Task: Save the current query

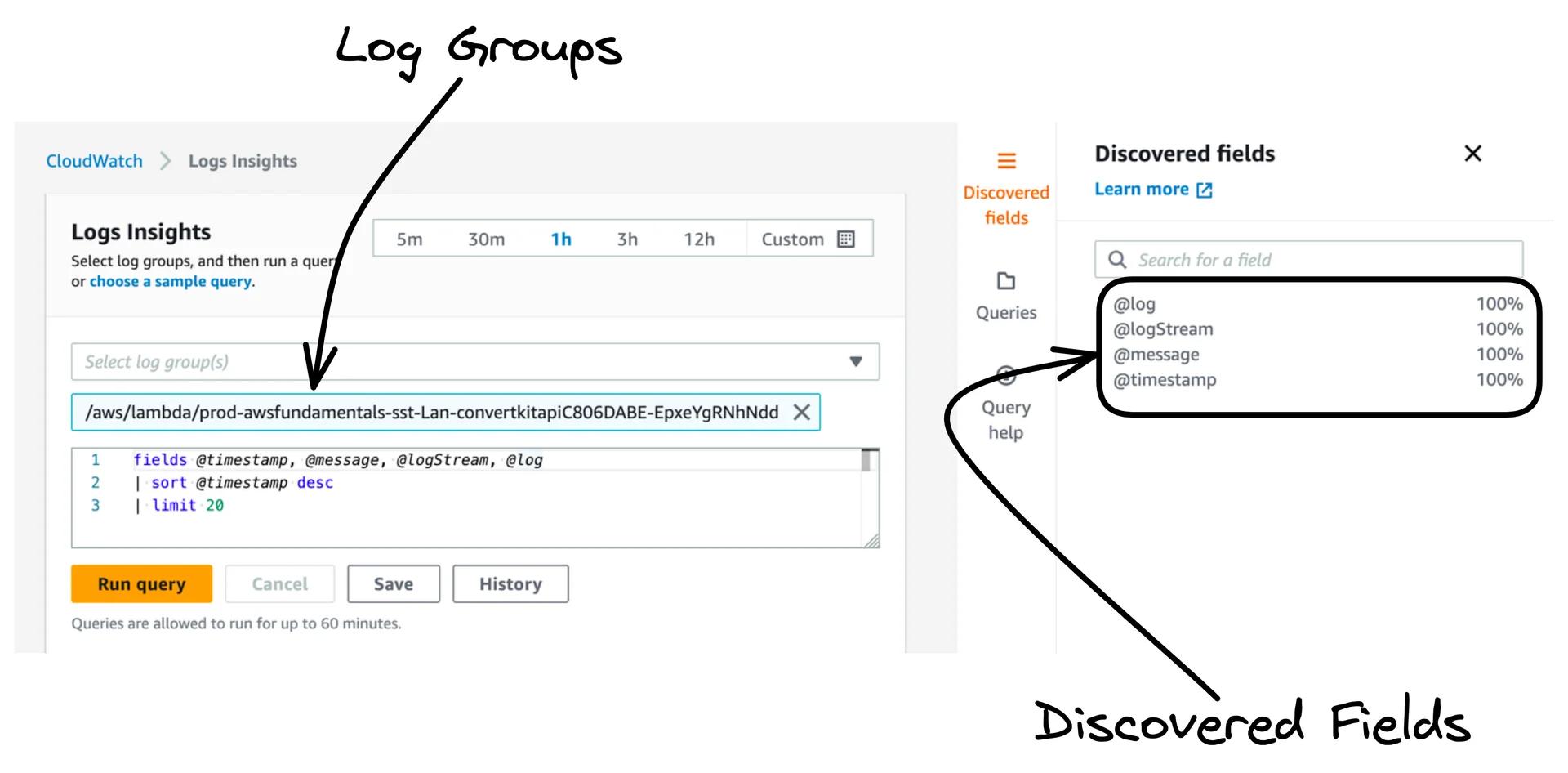Action: pyautogui.click(x=393, y=583)
